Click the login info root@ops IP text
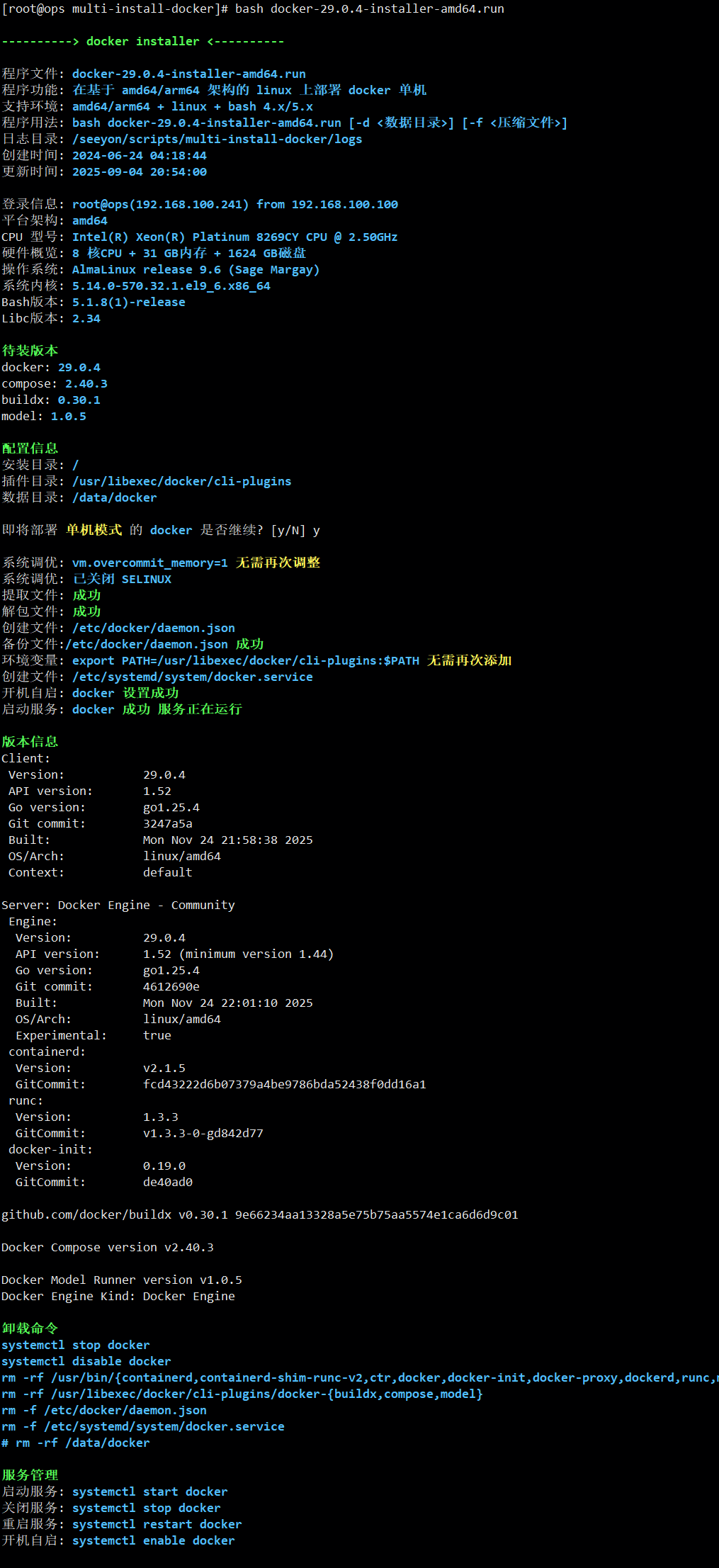719x1568 pixels. coord(160,205)
